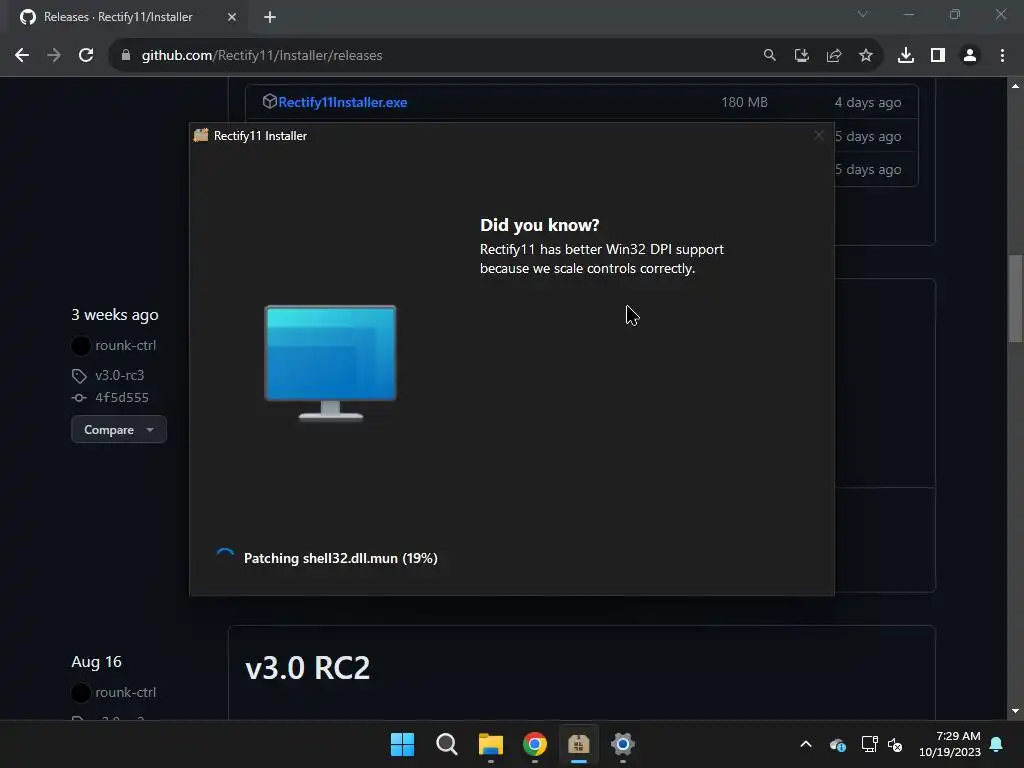Reload the GitHub releases page
The image size is (1024, 768).
click(86, 56)
